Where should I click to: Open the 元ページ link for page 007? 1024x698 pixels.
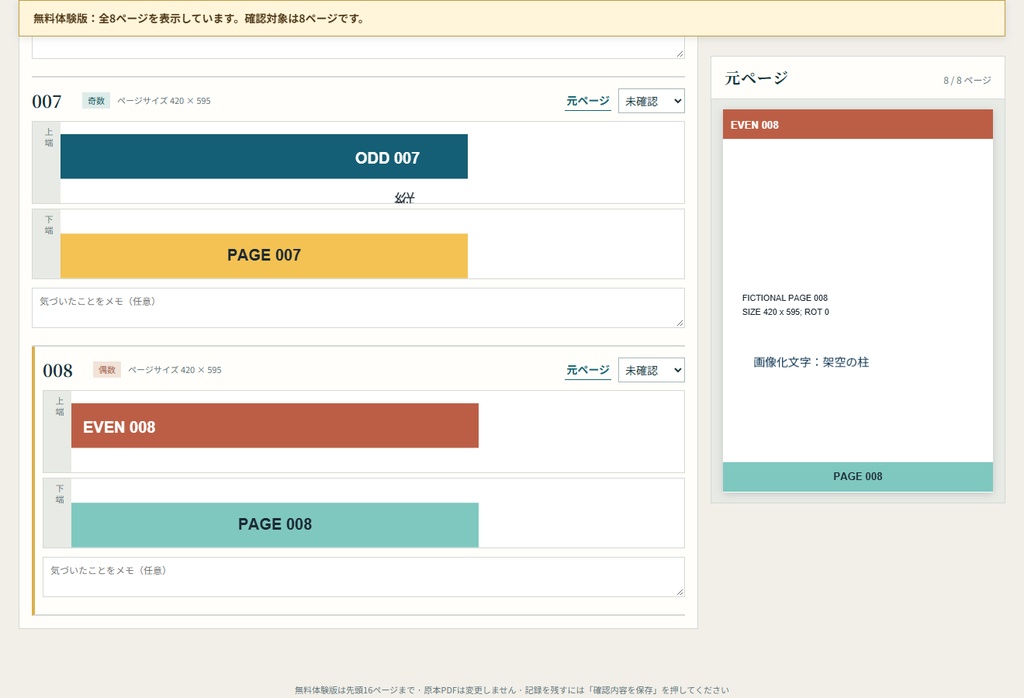point(588,101)
